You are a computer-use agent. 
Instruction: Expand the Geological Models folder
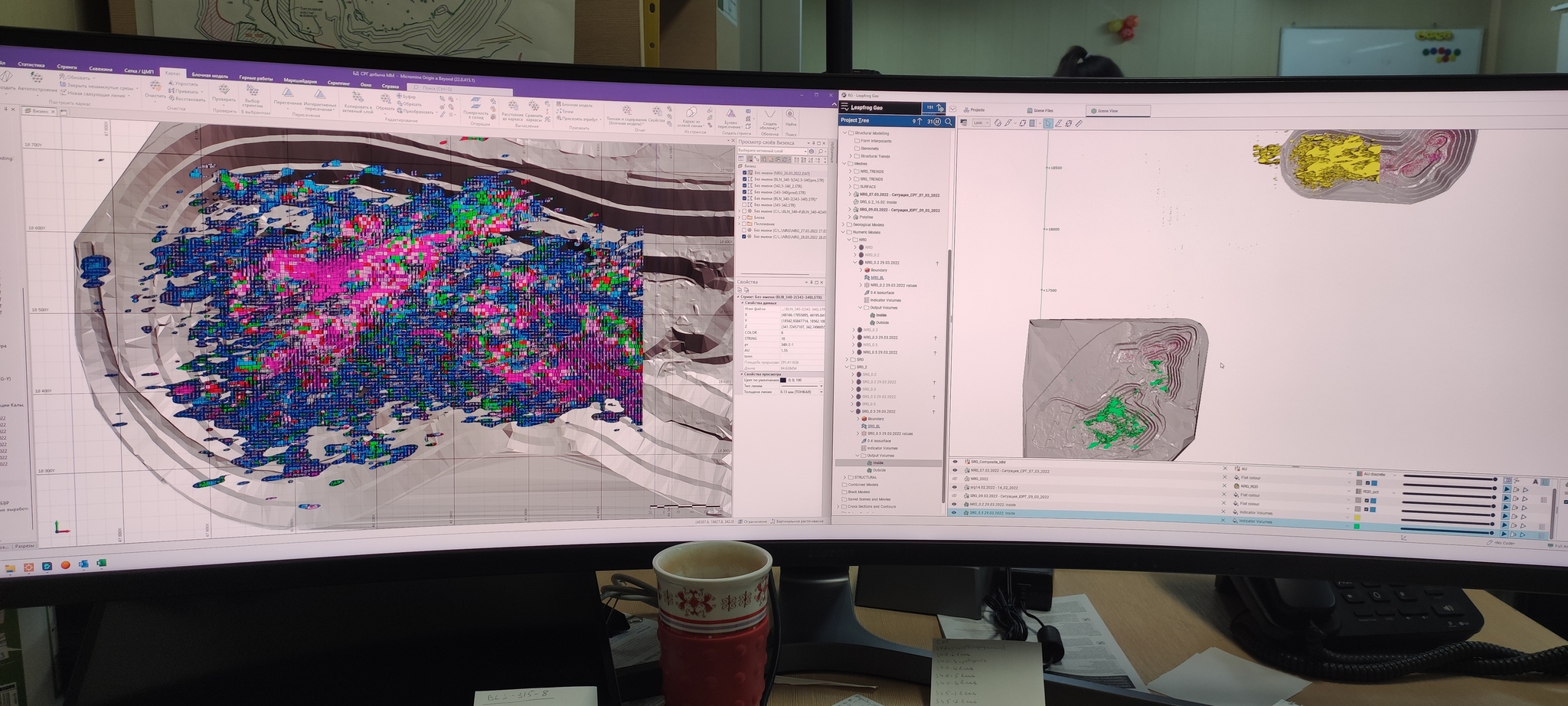(x=843, y=224)
